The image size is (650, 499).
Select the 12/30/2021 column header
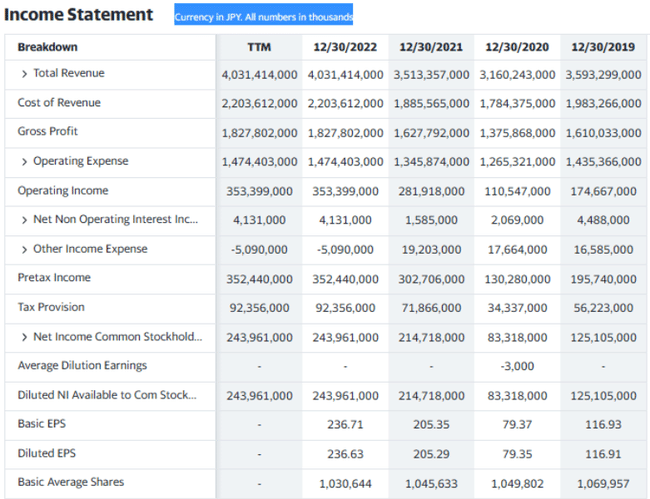(x=431, y=48)
